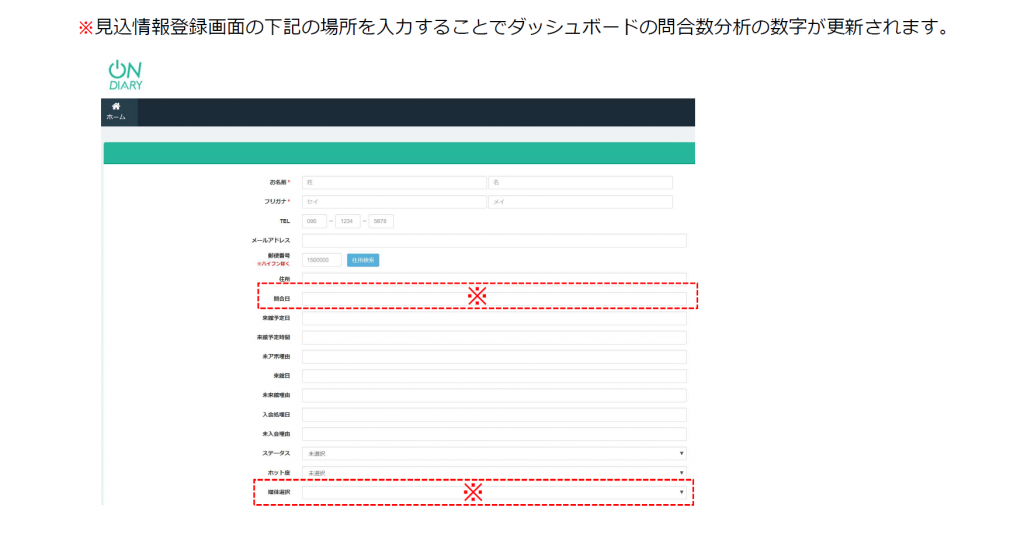This screenshot has width=1024, height=556.
Task: Expand the ホット度 dropdown
Action: (x=494, y=472)
